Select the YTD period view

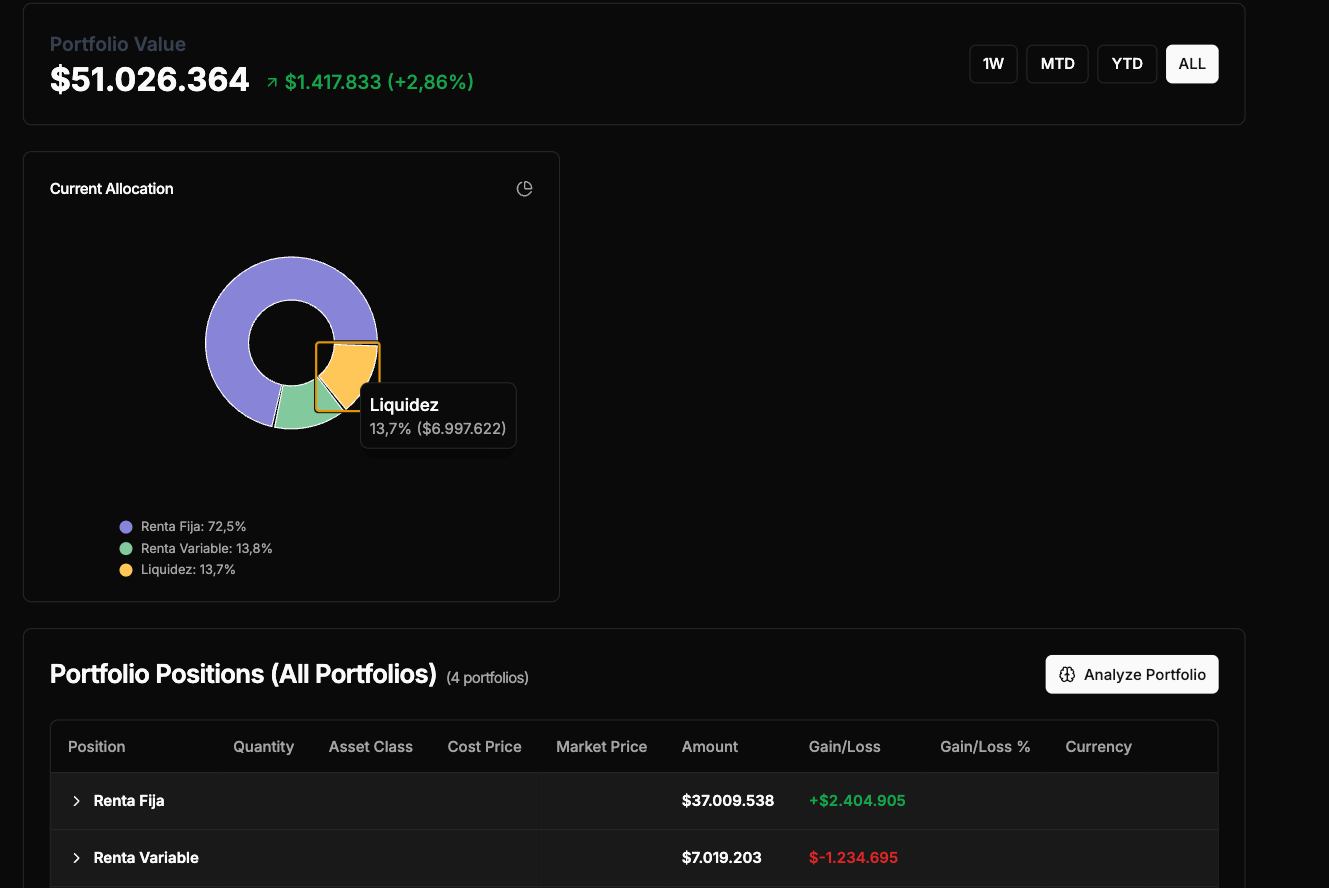1126,63
